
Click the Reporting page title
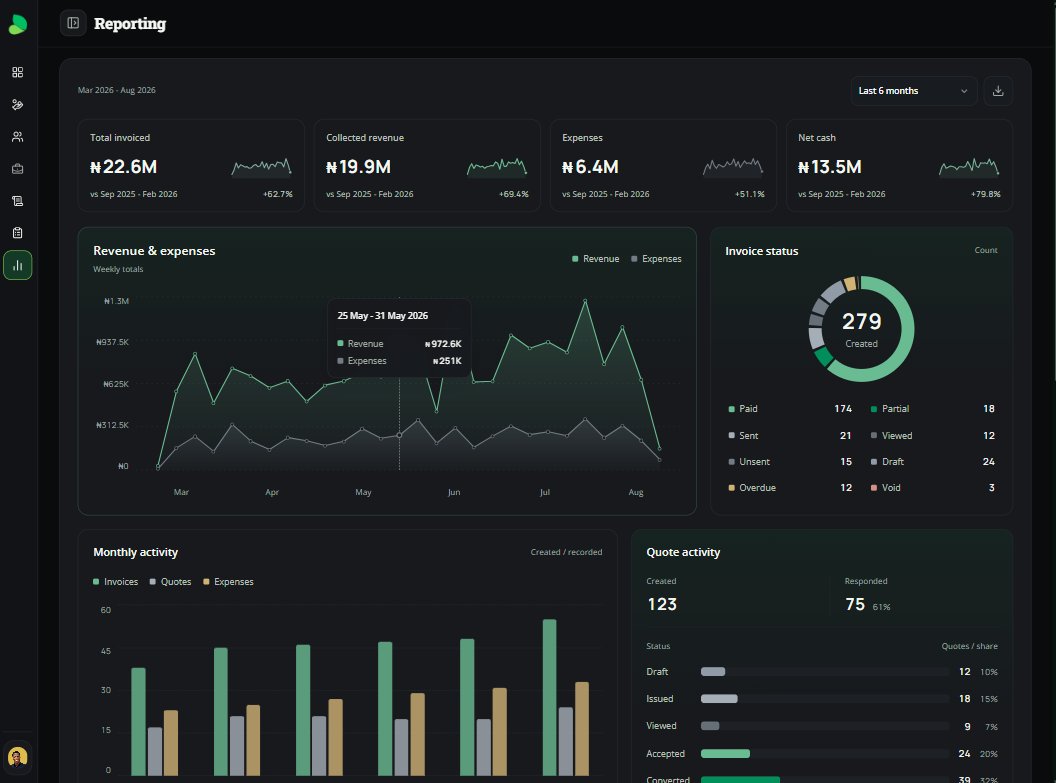(x=130, y=24)
